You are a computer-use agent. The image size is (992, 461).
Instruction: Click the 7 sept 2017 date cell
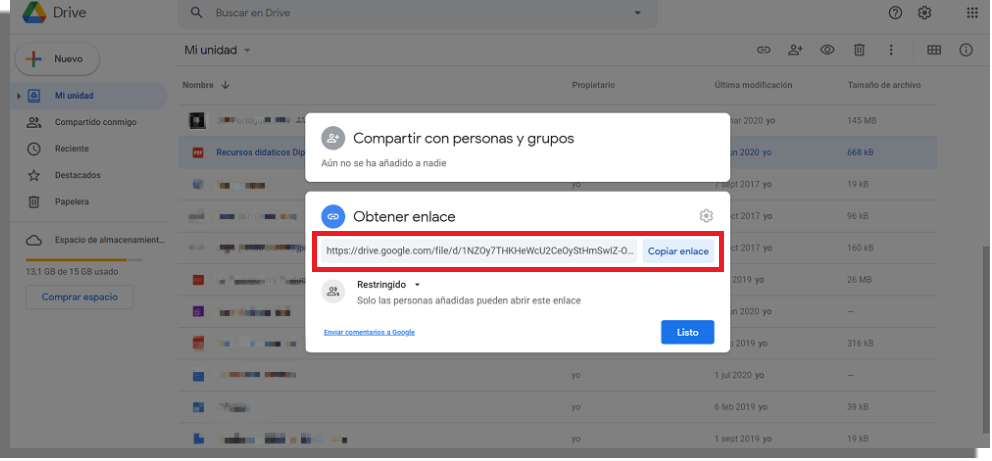[x=744, y=185]
